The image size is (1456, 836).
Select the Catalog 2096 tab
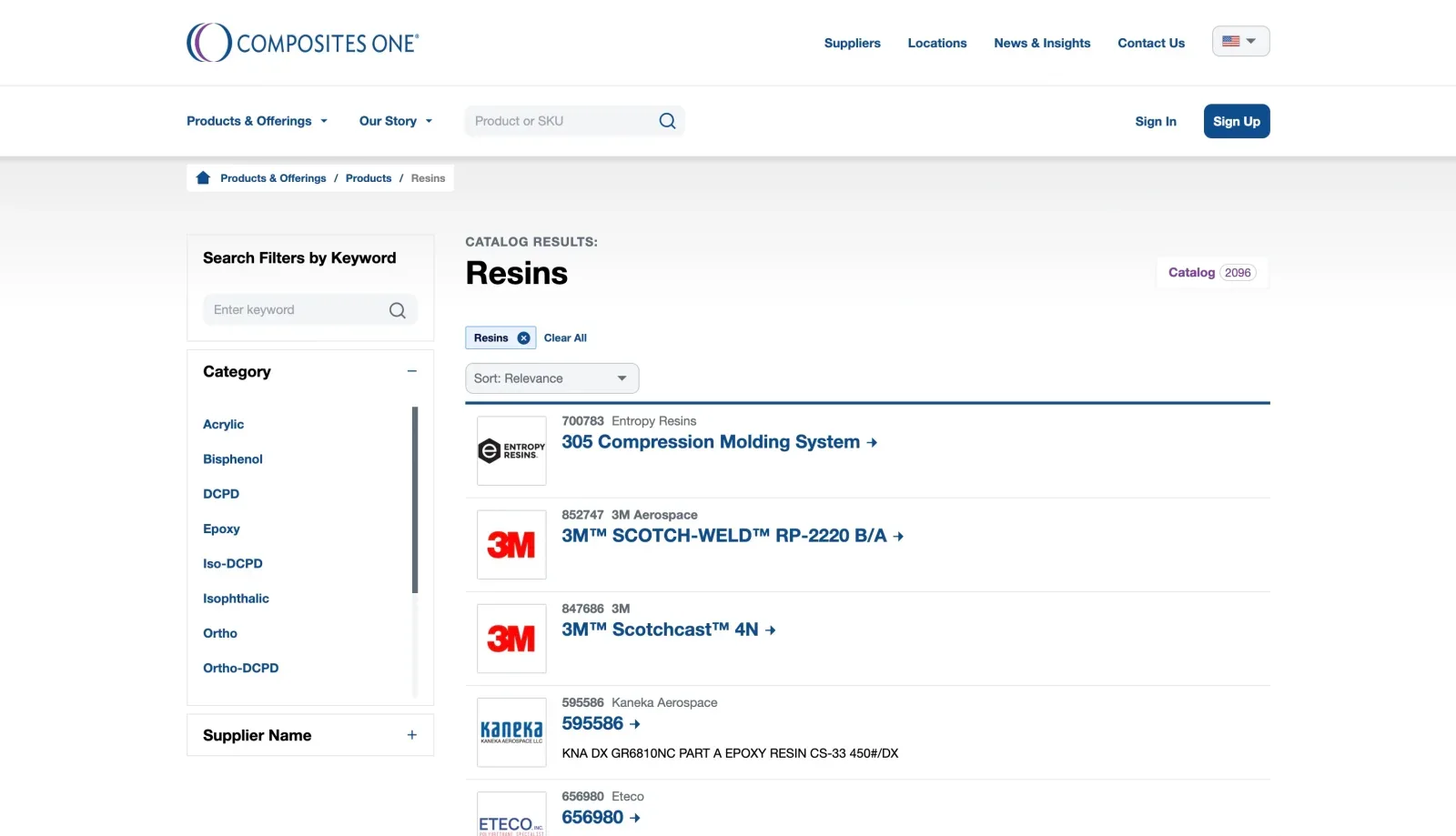coord(1212,272)
